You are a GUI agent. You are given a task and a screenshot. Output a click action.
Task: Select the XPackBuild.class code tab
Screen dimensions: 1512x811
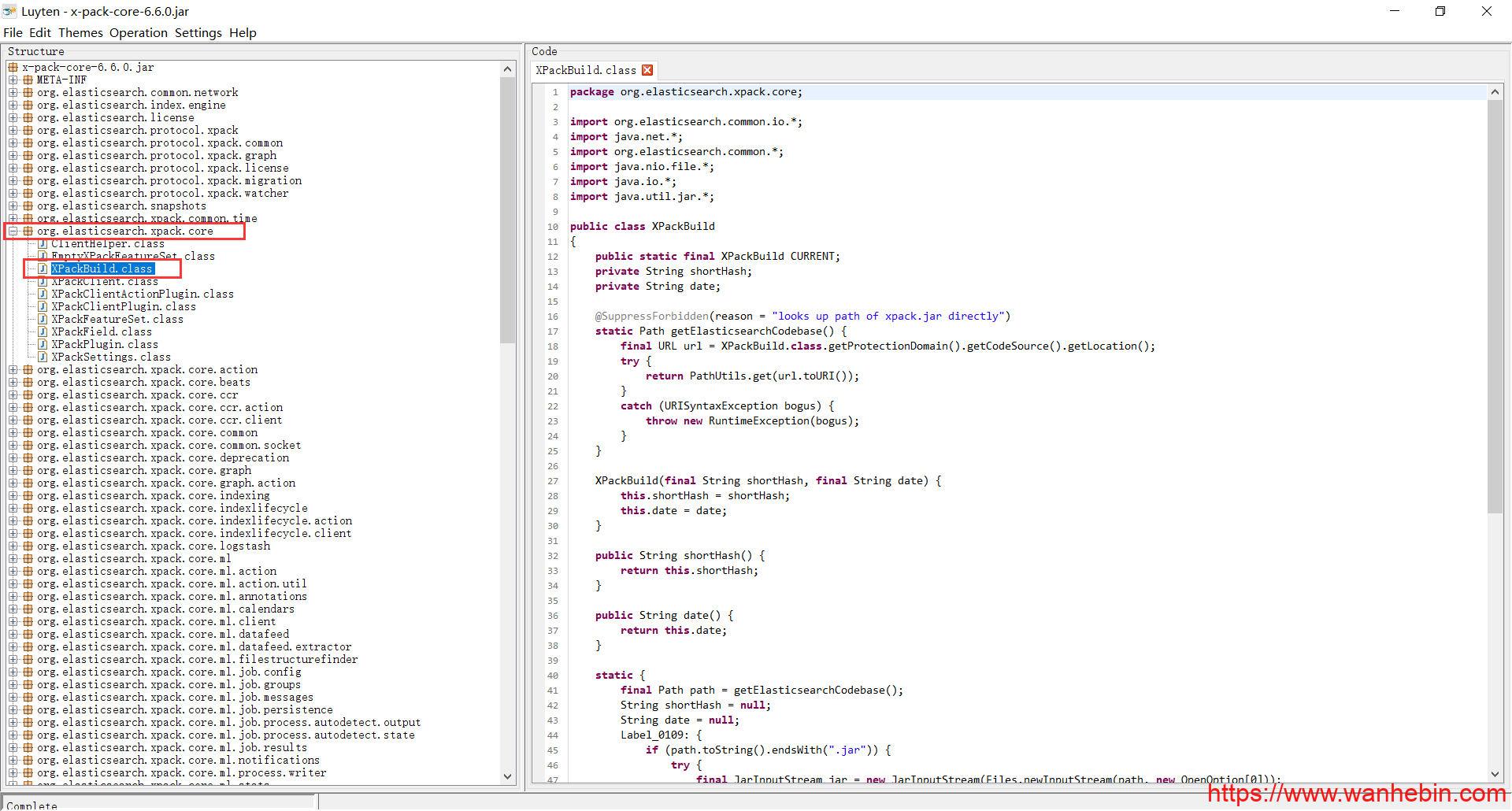(586, 70)
